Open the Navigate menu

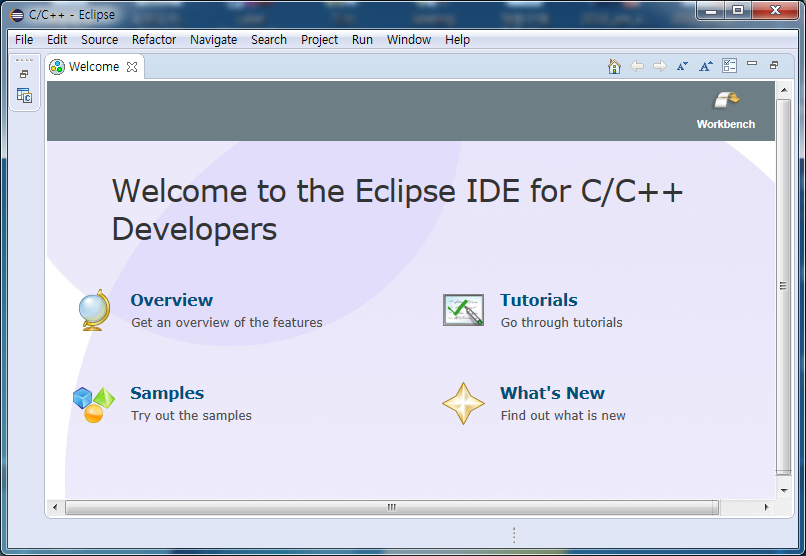213,40
